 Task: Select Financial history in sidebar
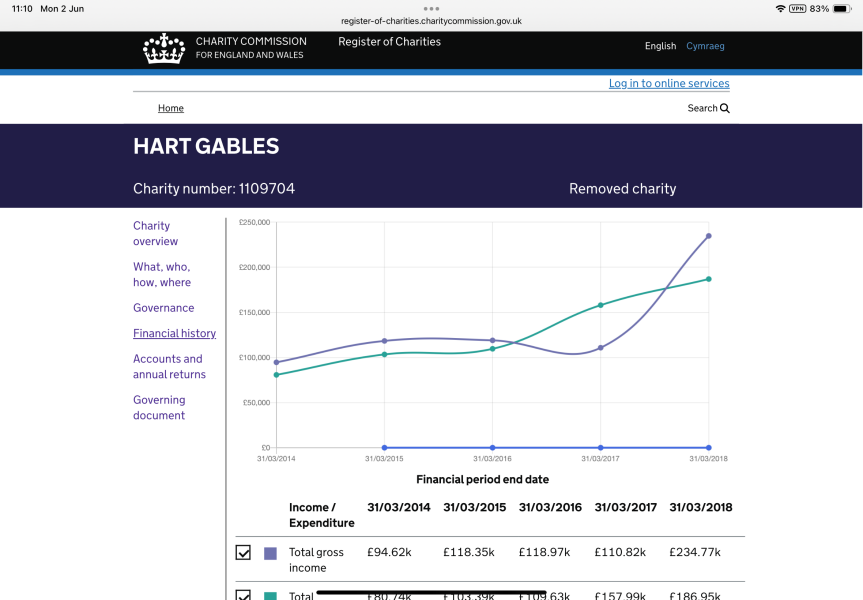coord(174,333)
